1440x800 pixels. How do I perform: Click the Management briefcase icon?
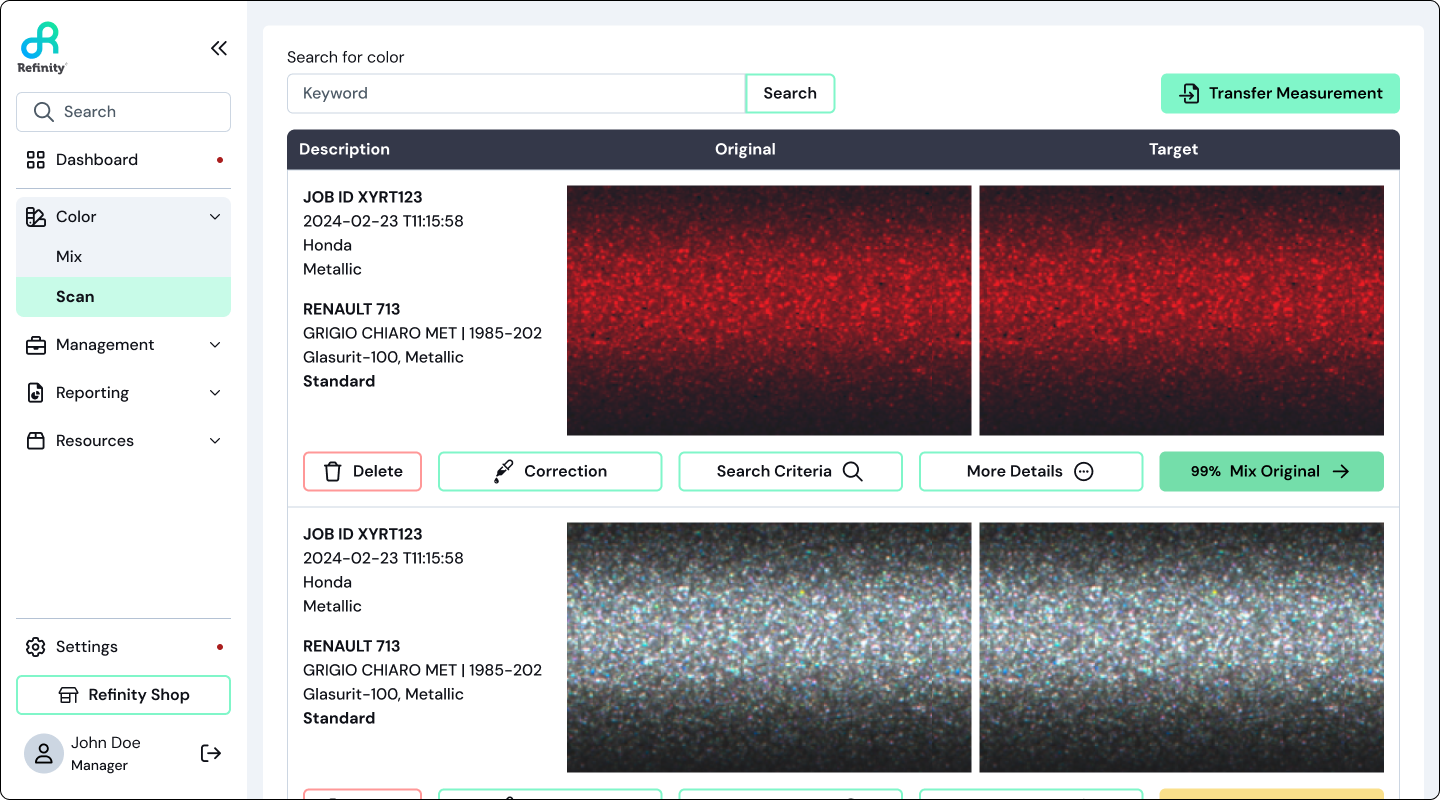[x=36, y=345]
